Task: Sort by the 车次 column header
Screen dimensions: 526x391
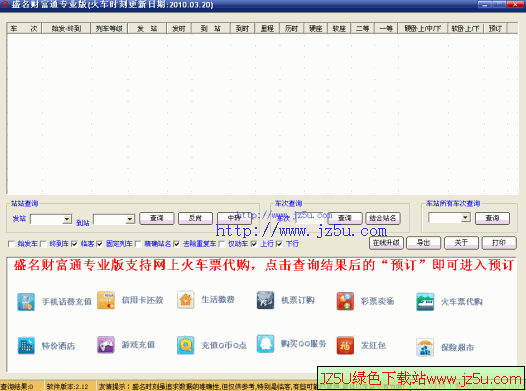Action: (24, 29)
